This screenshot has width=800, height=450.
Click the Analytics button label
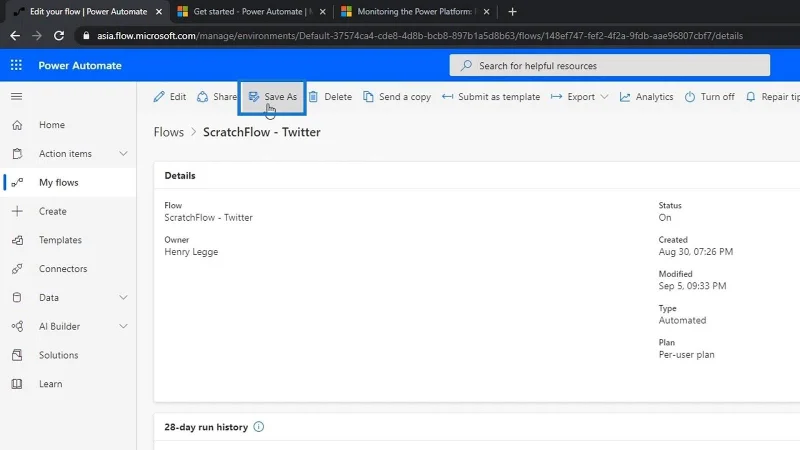(654, 96)
